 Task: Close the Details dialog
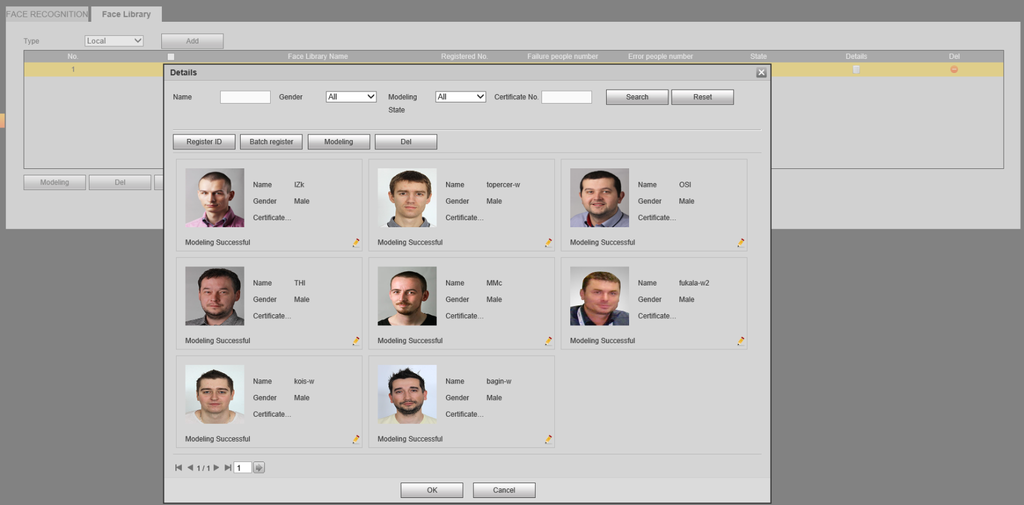[x=761, y=73]
